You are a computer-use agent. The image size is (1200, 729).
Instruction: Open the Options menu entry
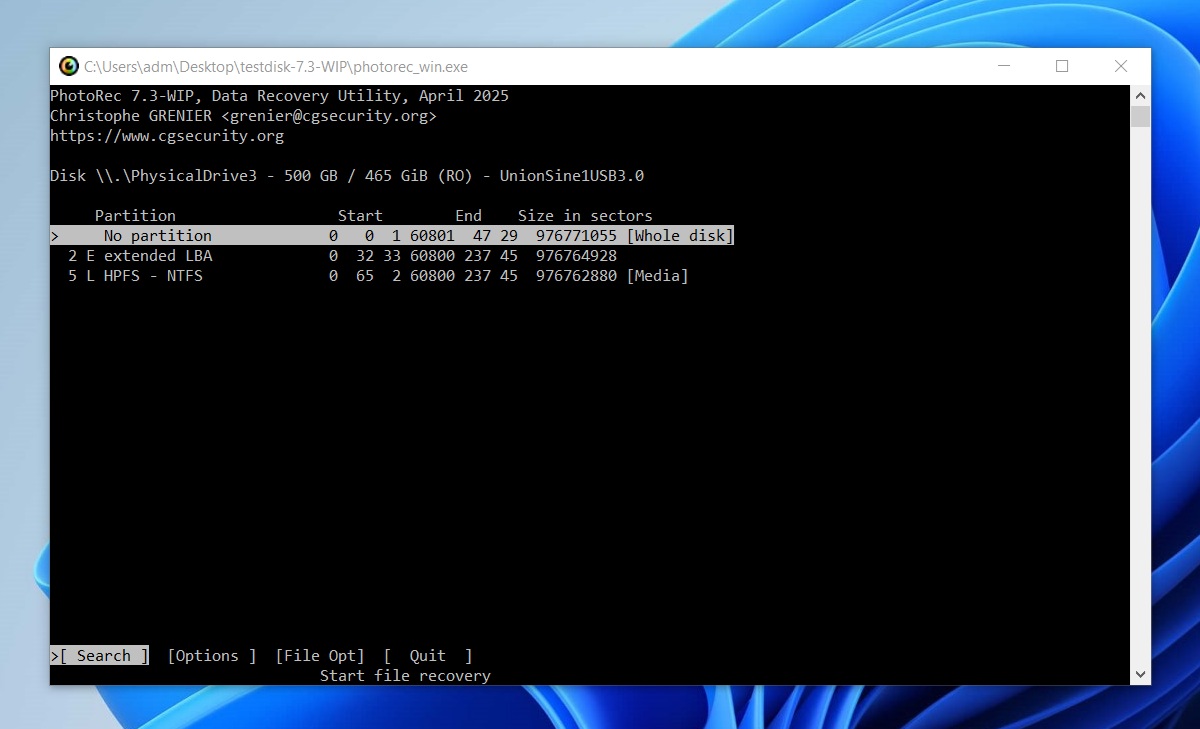click(x=208, y=655)
